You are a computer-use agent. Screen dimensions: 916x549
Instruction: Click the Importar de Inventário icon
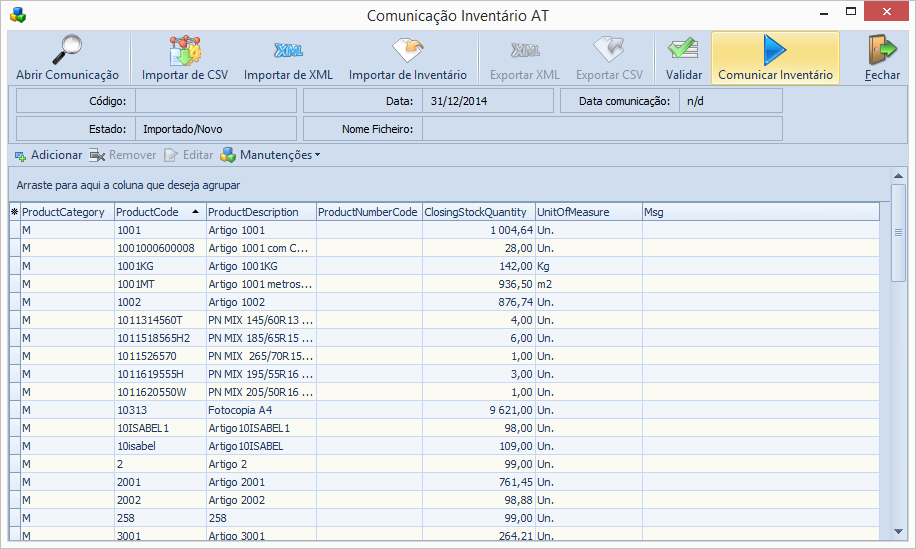(407, 50)
